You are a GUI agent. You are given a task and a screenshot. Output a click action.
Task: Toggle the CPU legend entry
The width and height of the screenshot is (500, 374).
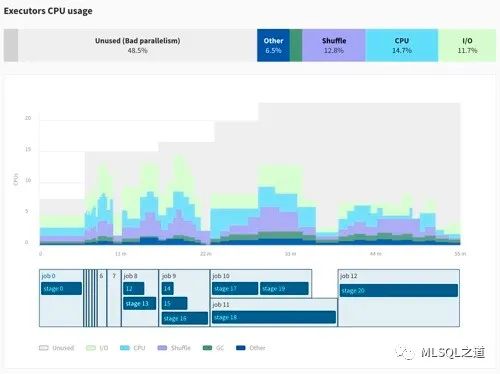pos(132,348)
